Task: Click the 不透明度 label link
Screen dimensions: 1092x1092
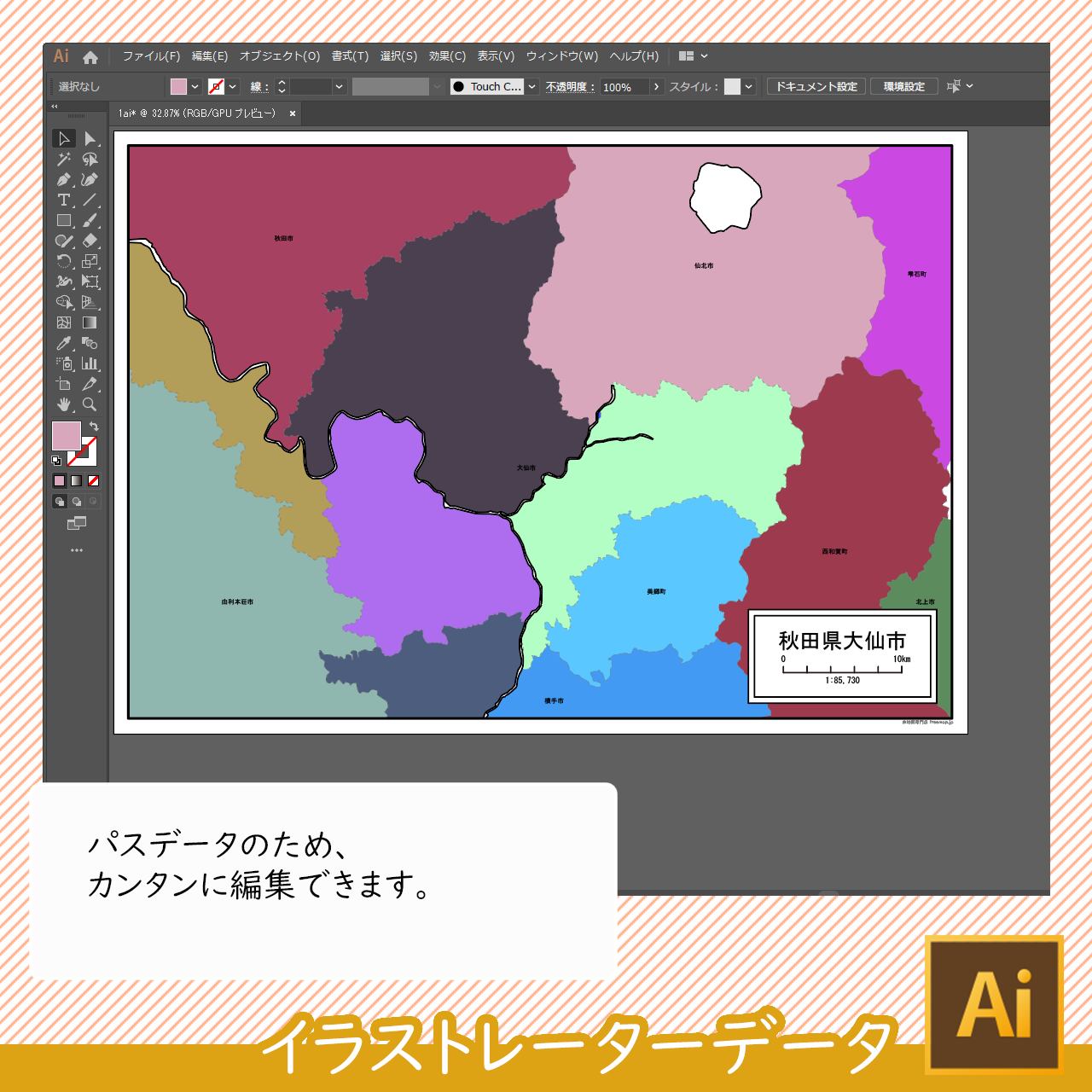Action: point(570,86)
